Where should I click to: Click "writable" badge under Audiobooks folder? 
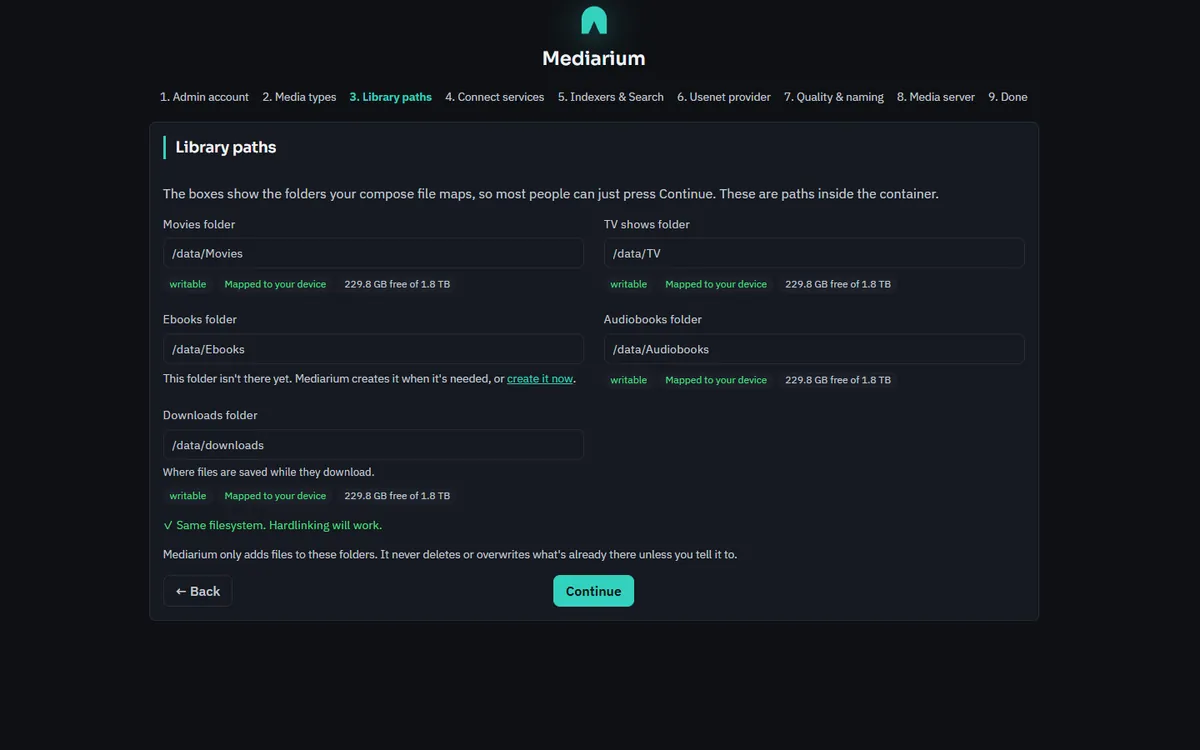pos(629,380)
